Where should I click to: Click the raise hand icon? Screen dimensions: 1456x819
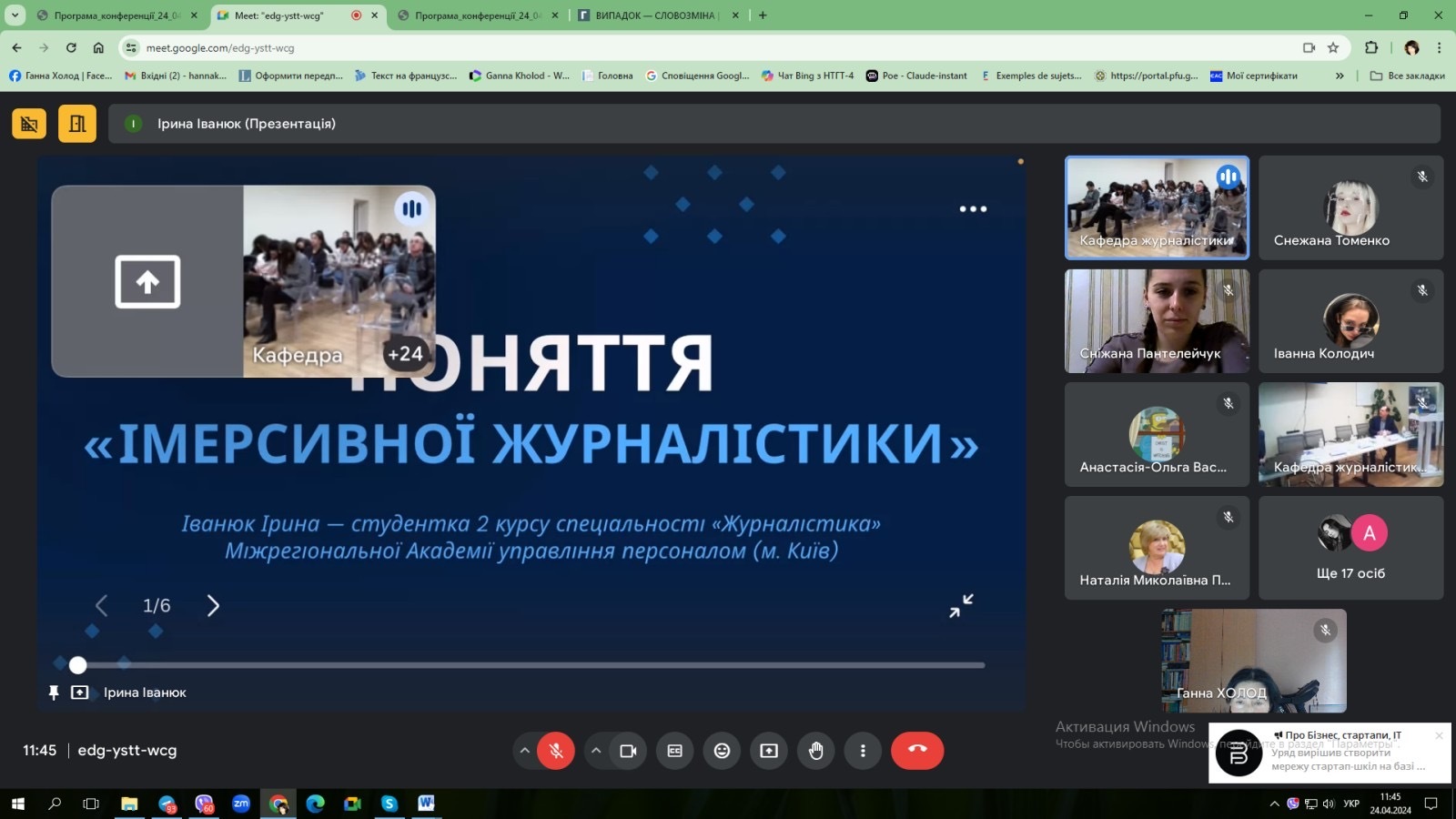(815, 751)
